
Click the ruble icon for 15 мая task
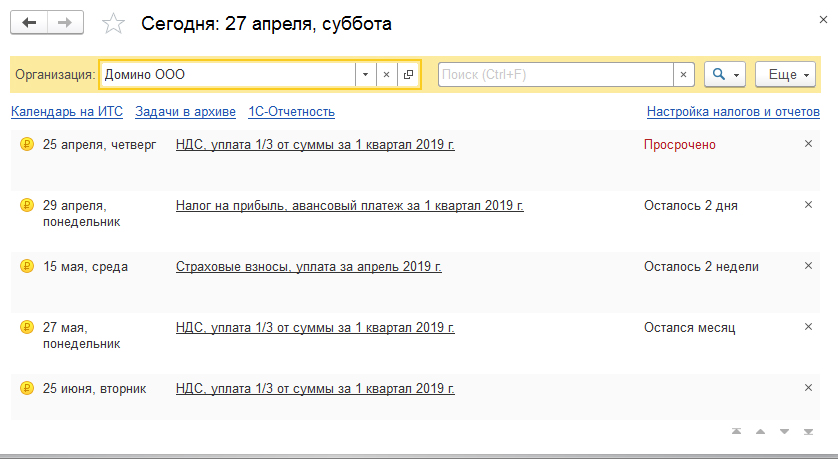click(x=26, y=267)
